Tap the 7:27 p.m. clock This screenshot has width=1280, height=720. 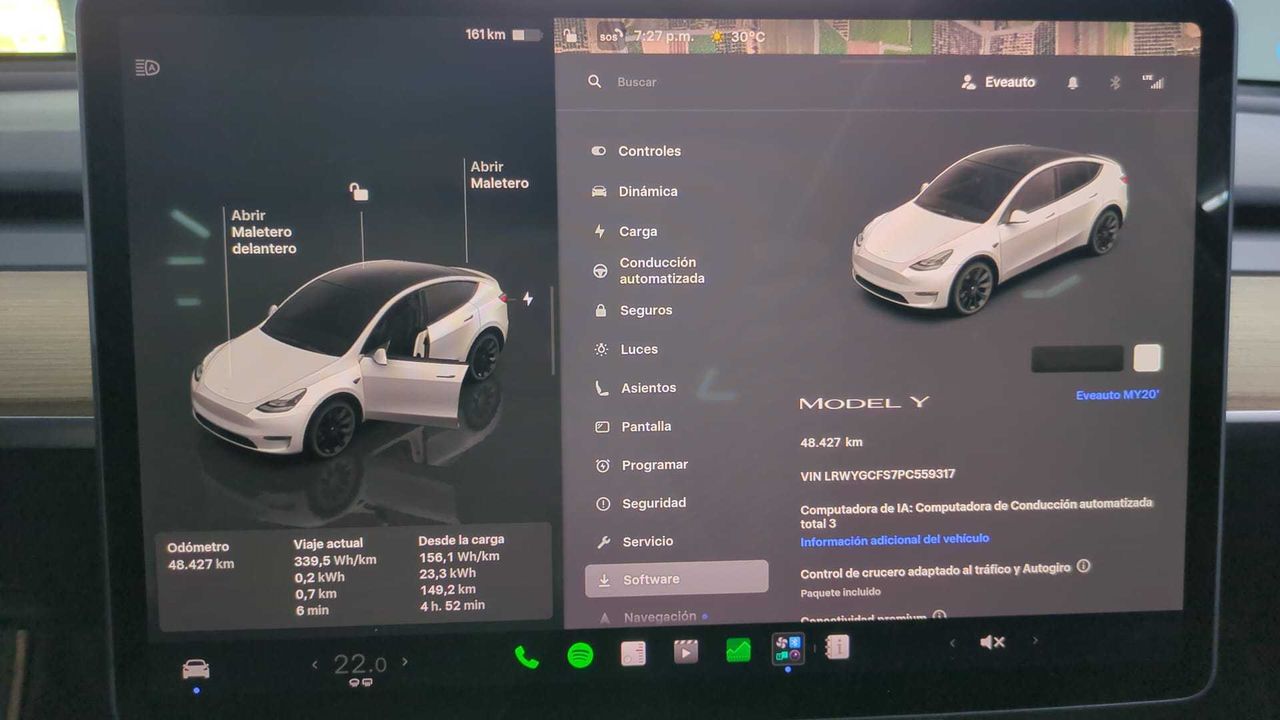(664, 37)
